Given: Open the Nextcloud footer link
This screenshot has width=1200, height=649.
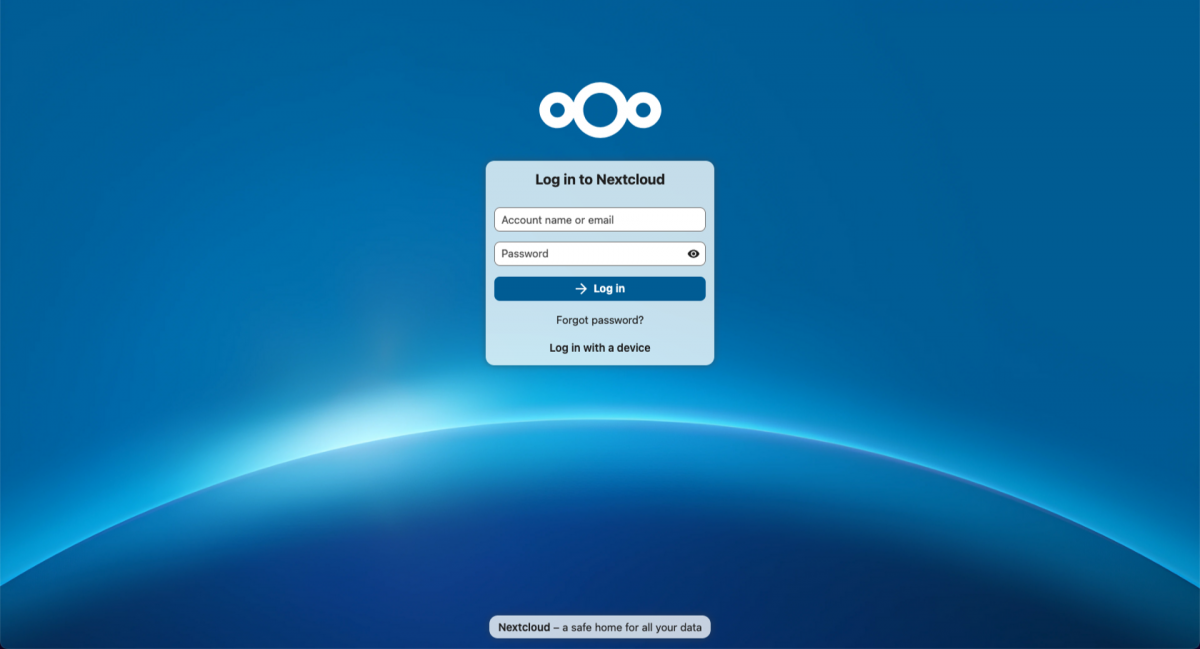Looking at the screenshot, I should click(524, 628).
